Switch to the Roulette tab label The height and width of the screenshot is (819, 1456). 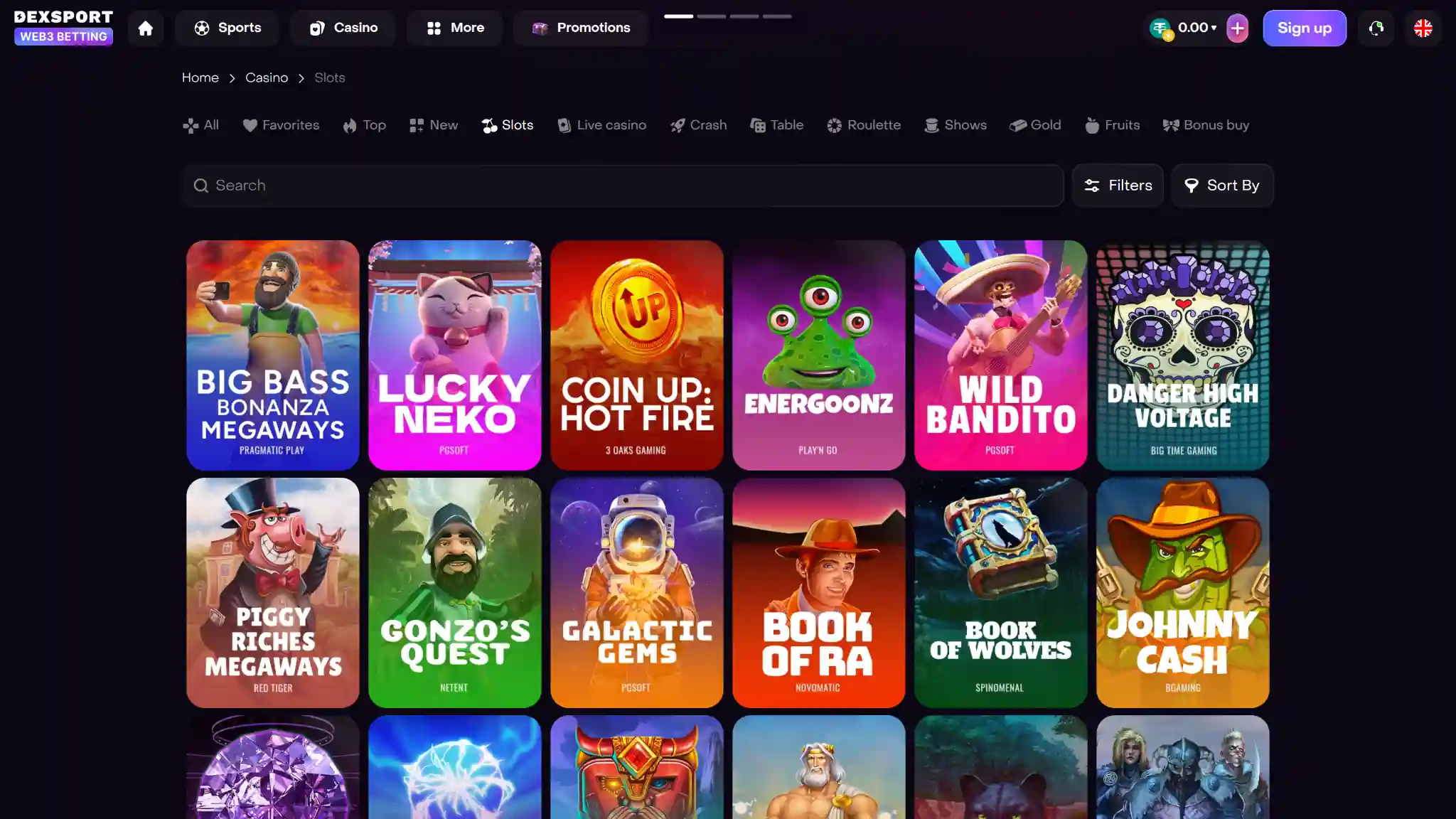coord(874,125)
